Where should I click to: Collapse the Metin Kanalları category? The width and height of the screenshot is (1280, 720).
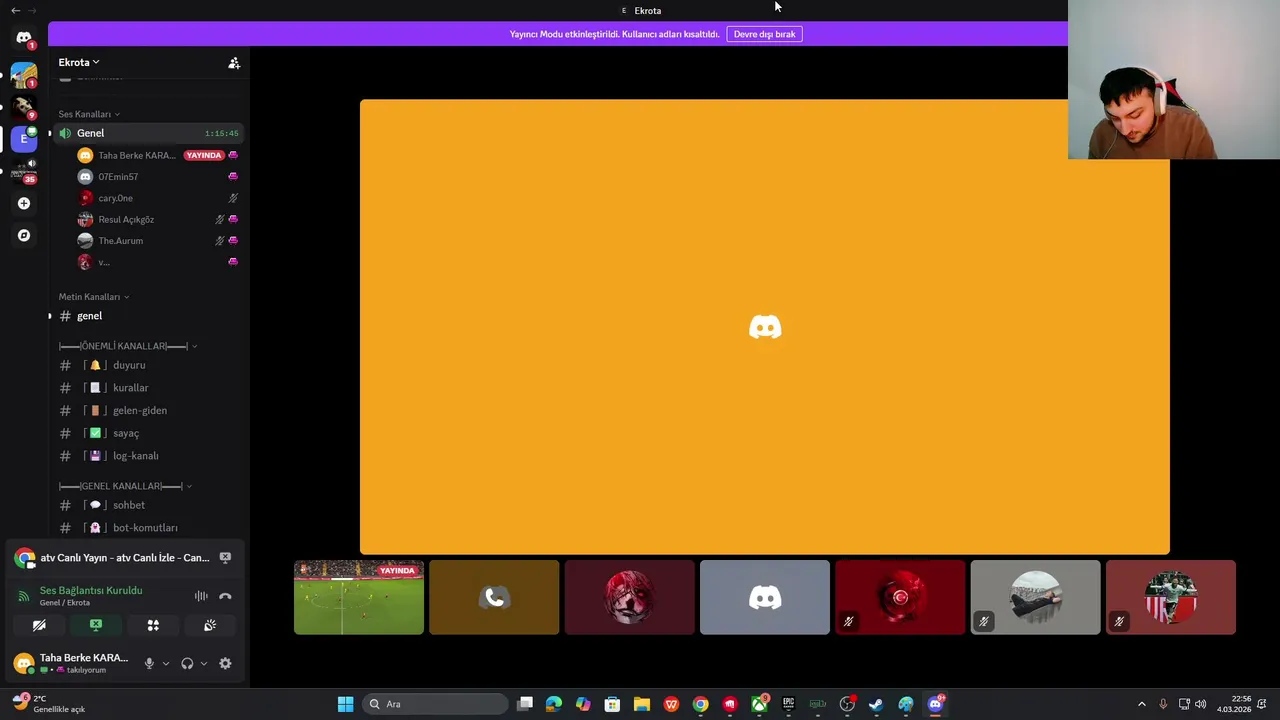[x=93, y=297]
